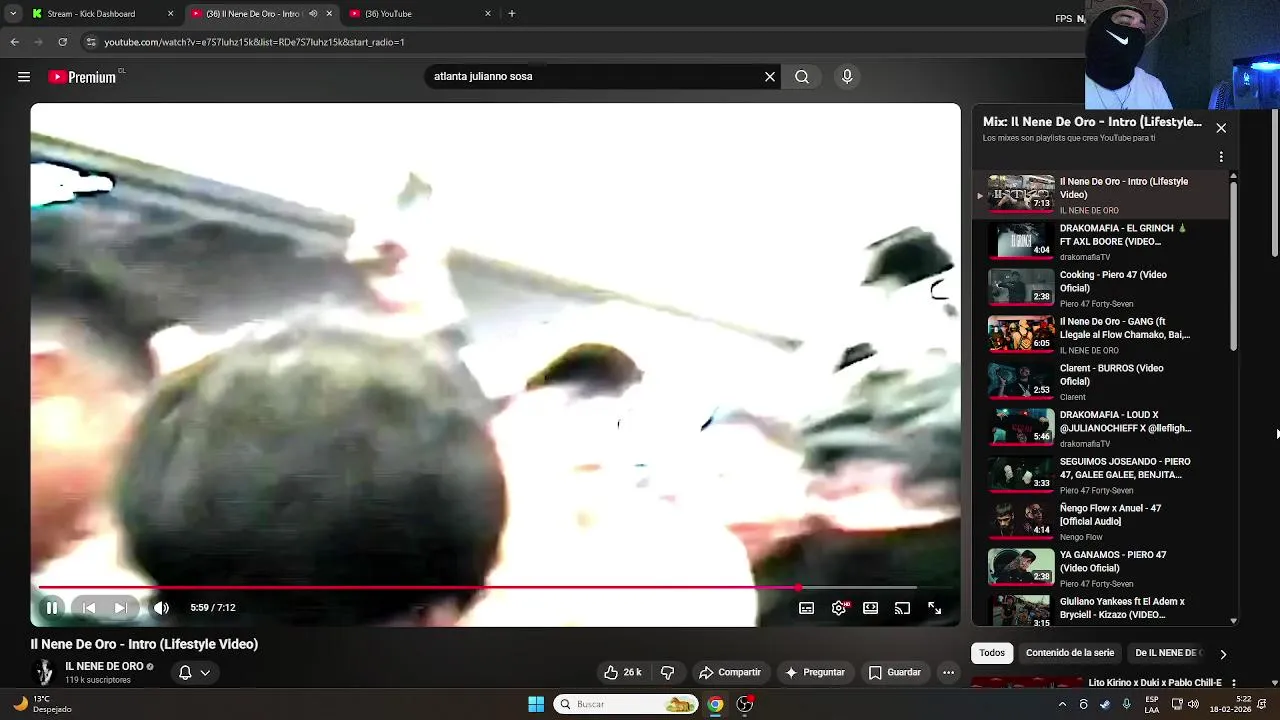
Task: Open a new browser tab
Action: point(512,14)
